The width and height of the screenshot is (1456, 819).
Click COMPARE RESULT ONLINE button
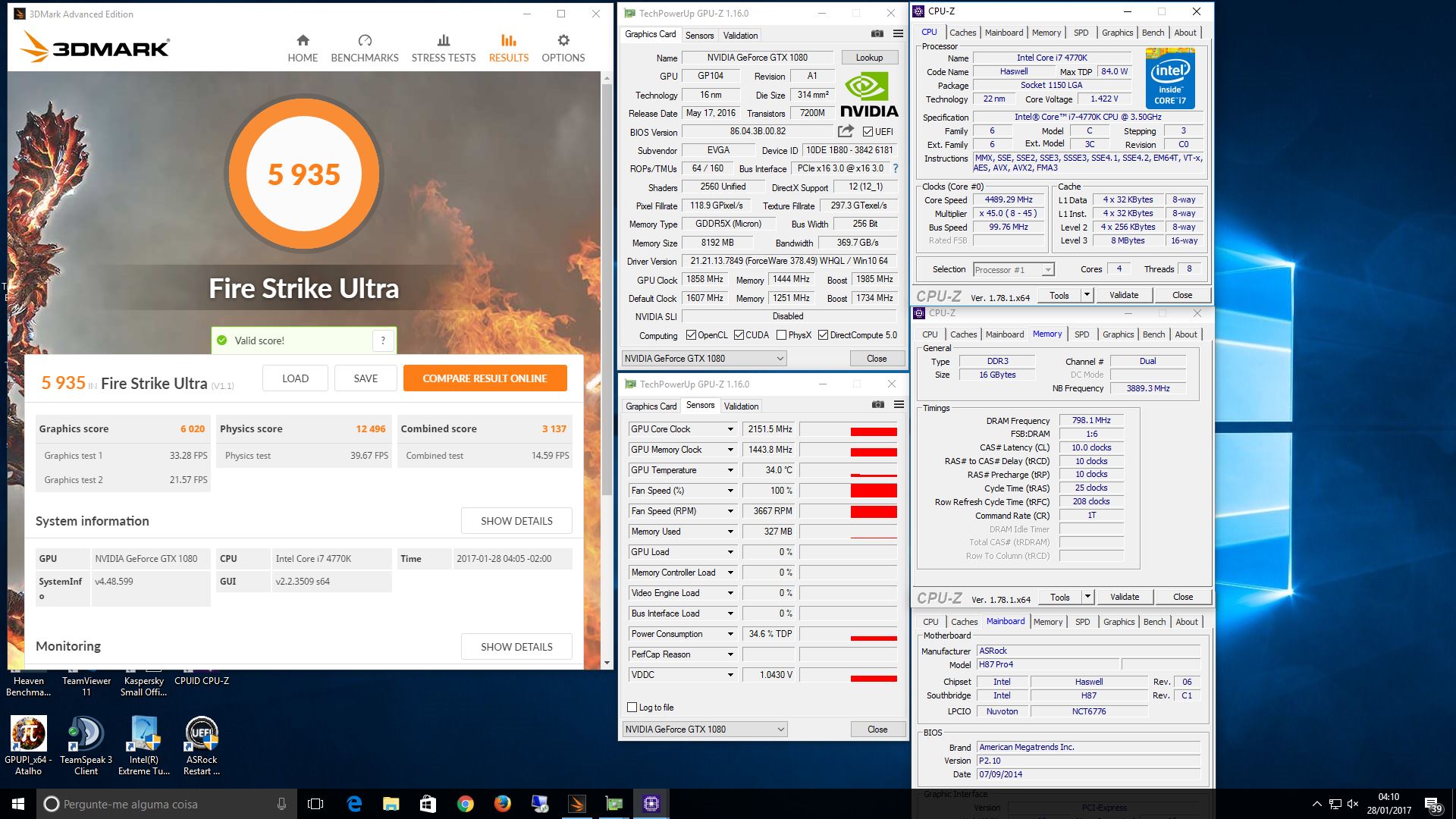point(485,378)
